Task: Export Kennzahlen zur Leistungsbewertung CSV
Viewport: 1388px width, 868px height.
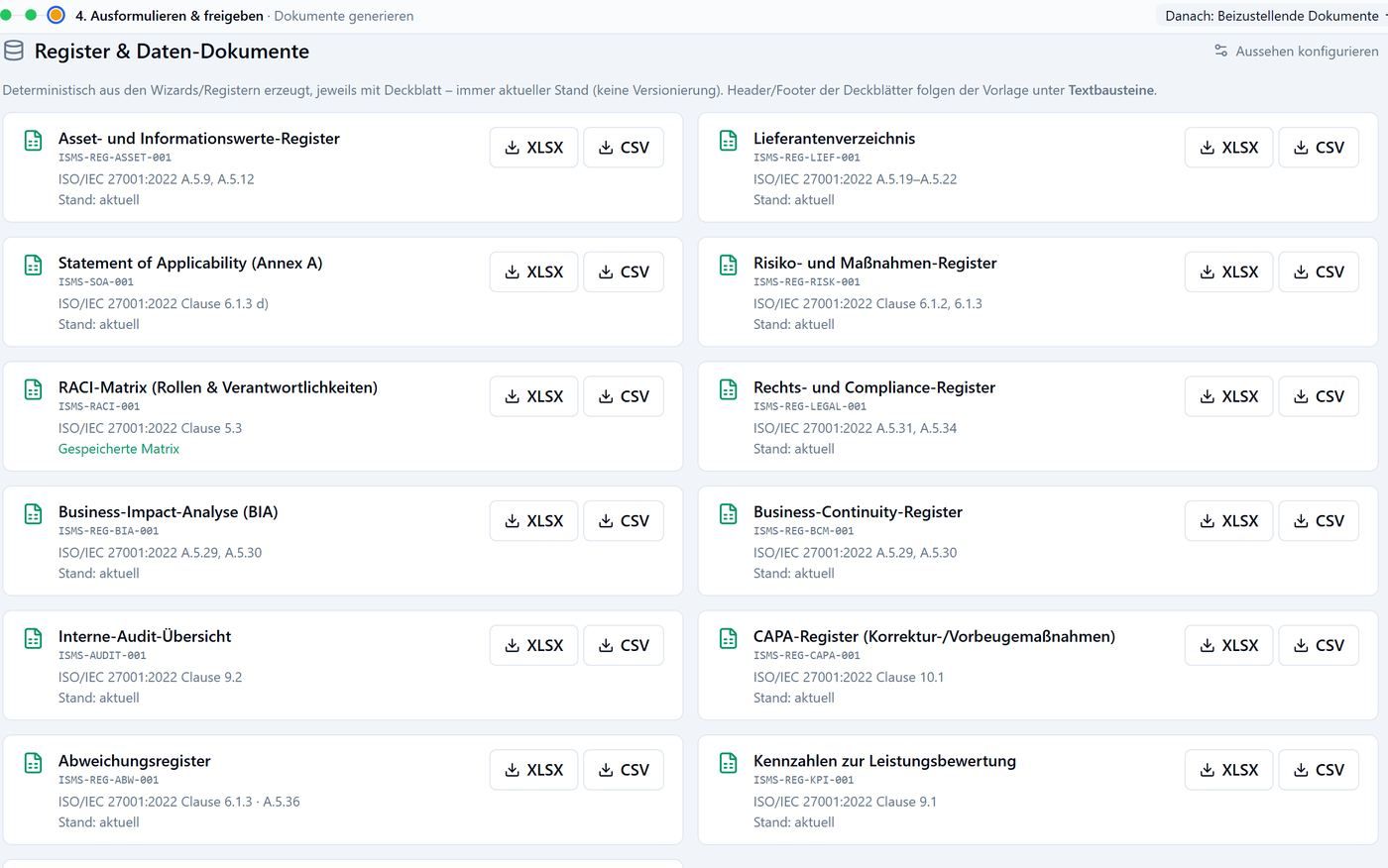Action: tap(1319, 770)
